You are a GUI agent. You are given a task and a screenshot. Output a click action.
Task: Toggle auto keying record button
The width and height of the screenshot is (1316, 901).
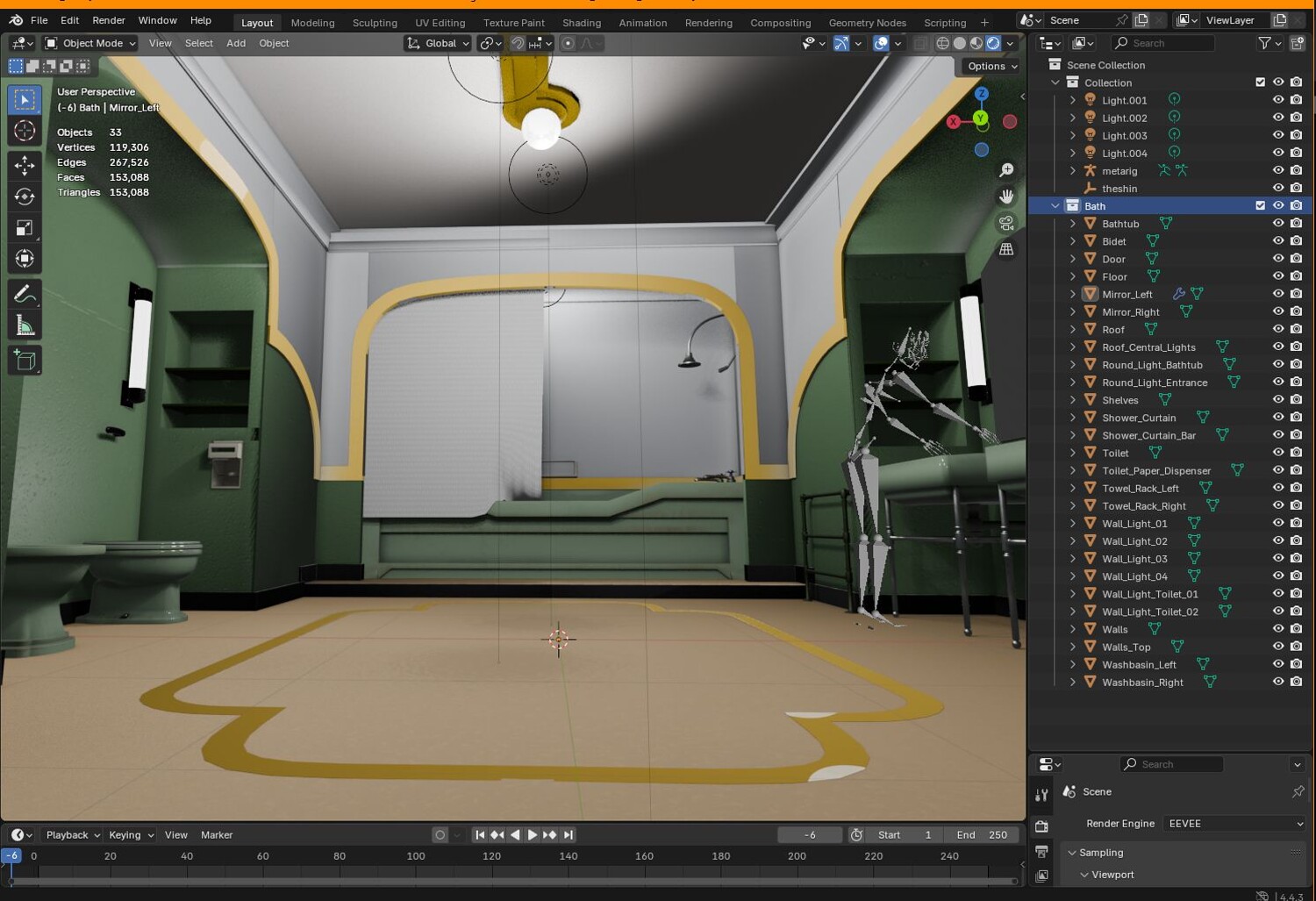[x=440, y=835]
